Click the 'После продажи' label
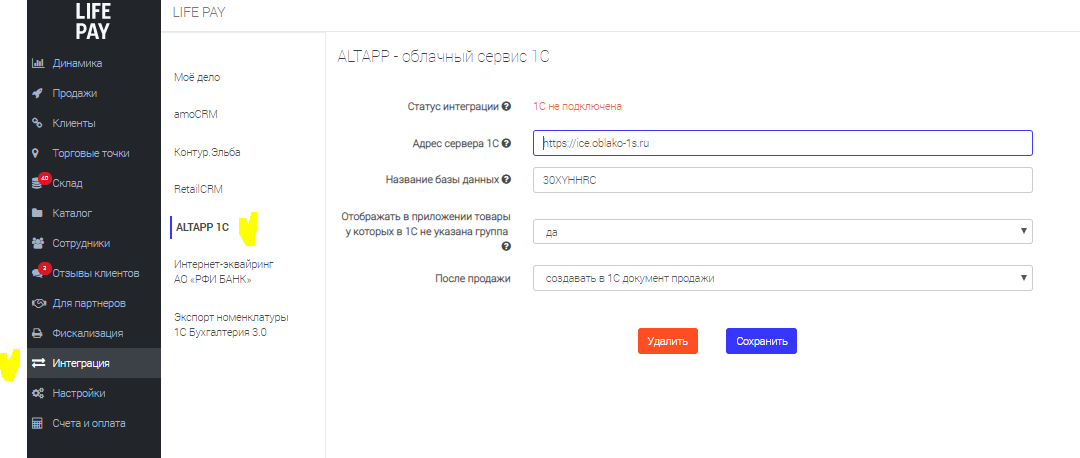The image size is (1080, 458). click(x=472, y=279)
